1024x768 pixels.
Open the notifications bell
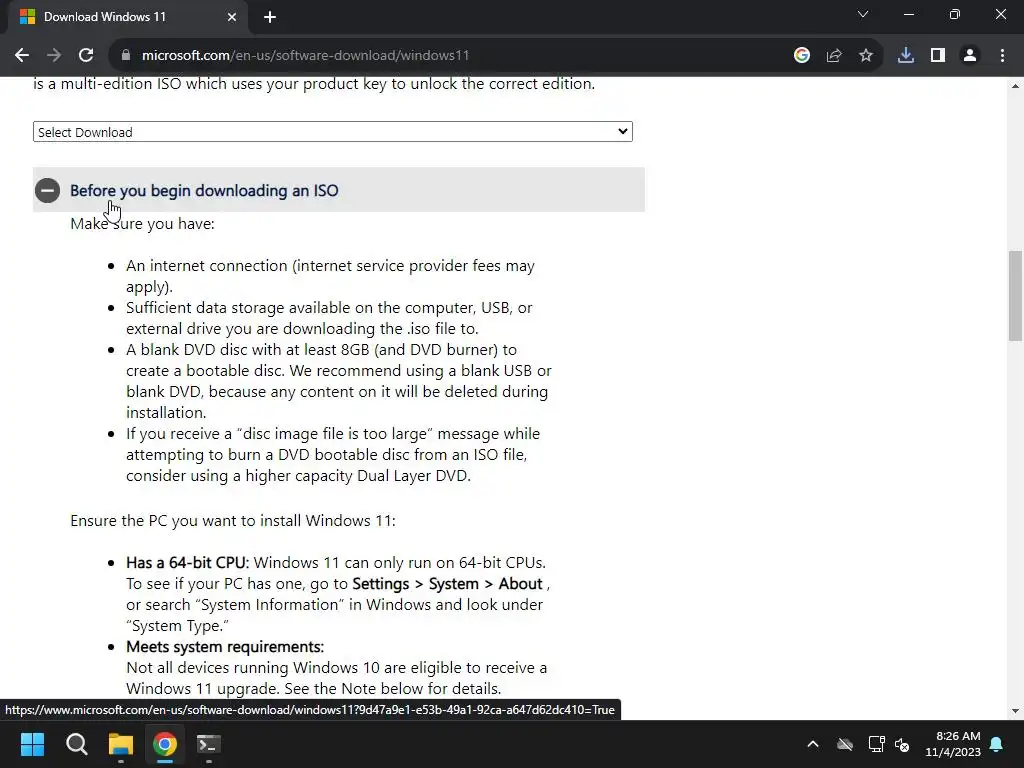coord(997,744)
